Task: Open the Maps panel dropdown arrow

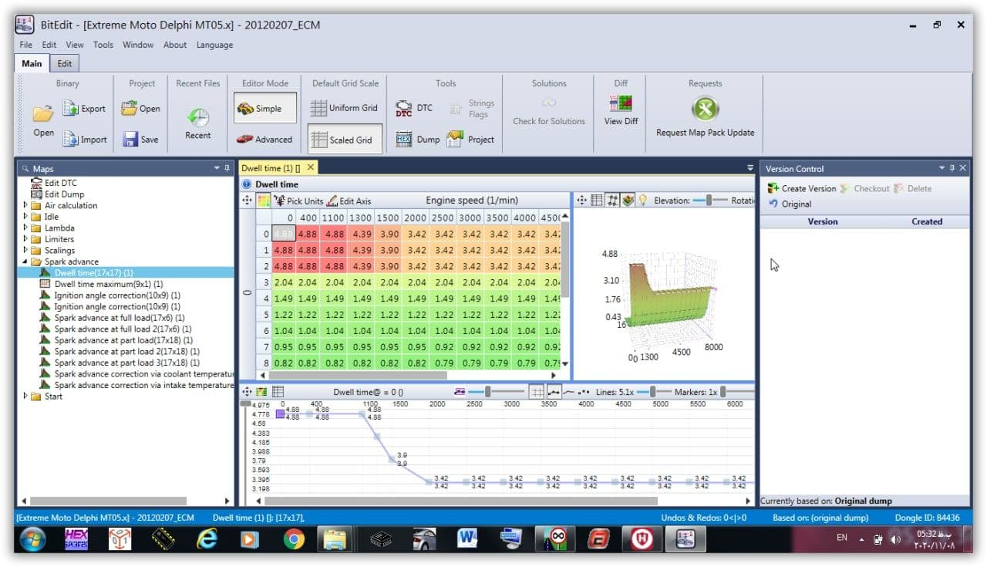Action: click(x=217, y=168)
